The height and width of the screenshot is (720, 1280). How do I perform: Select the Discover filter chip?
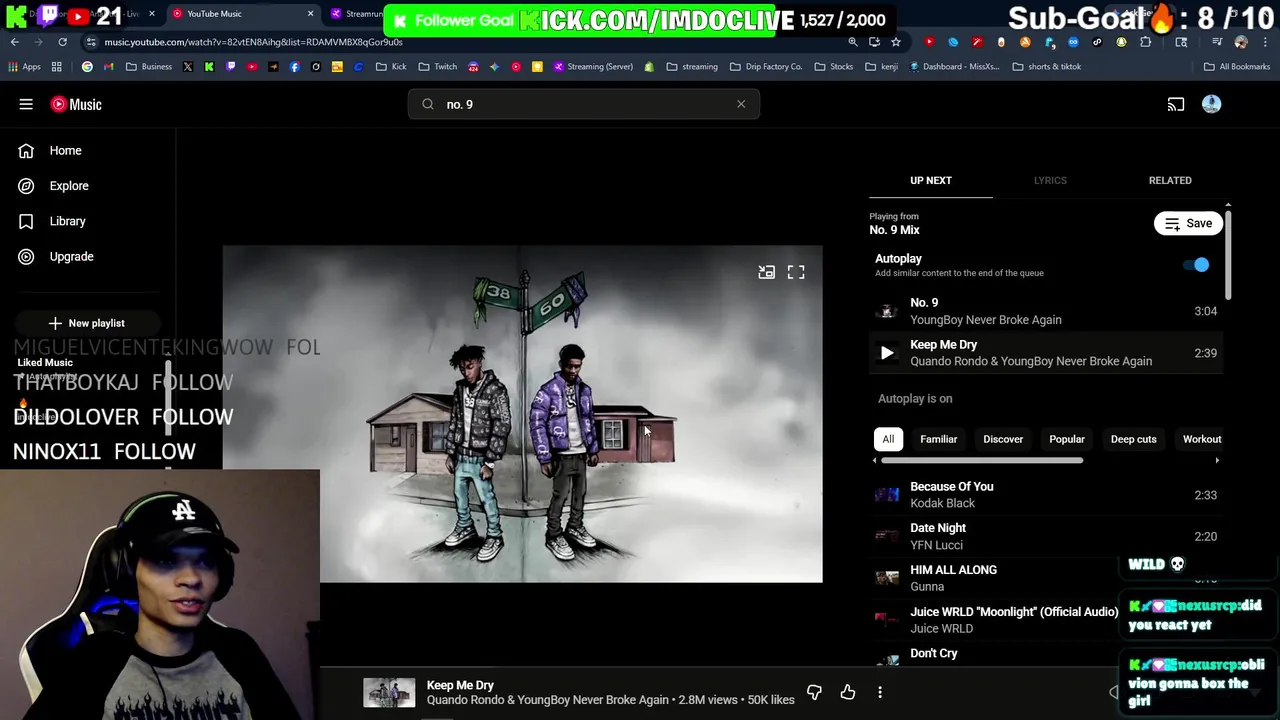(1003, 439)
